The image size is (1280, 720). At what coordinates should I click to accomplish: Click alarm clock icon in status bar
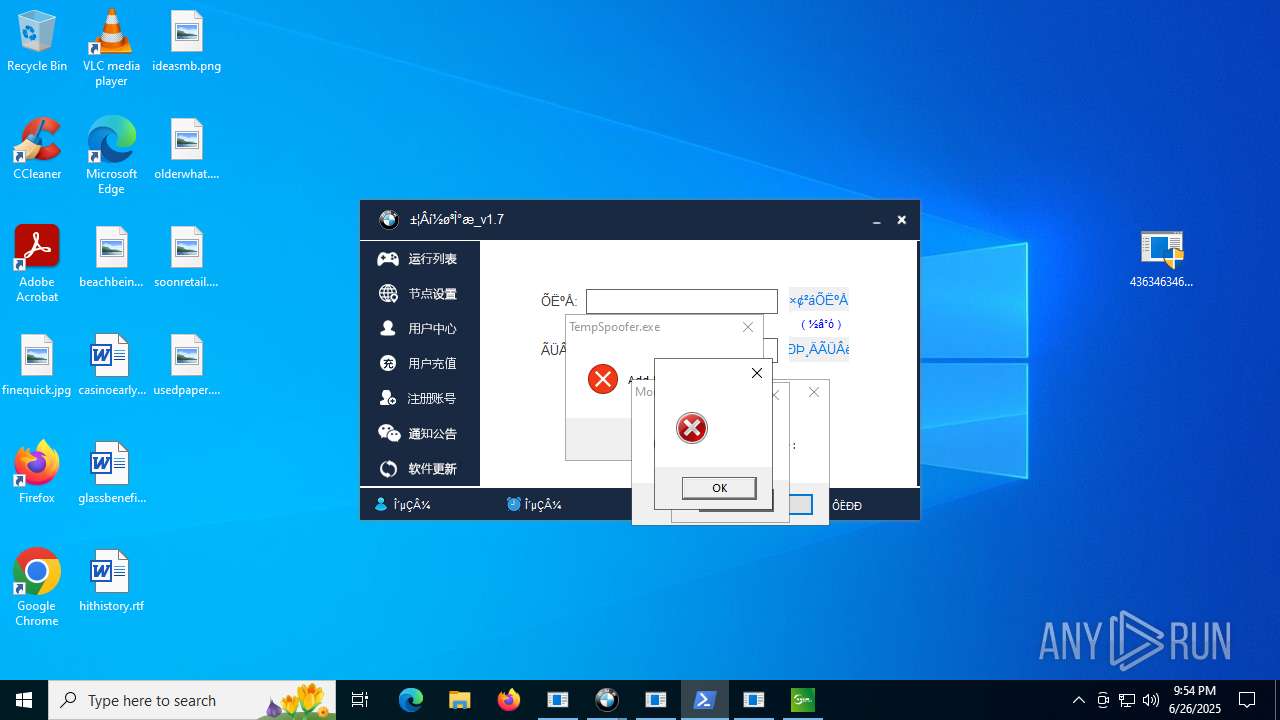click(513, 505)
